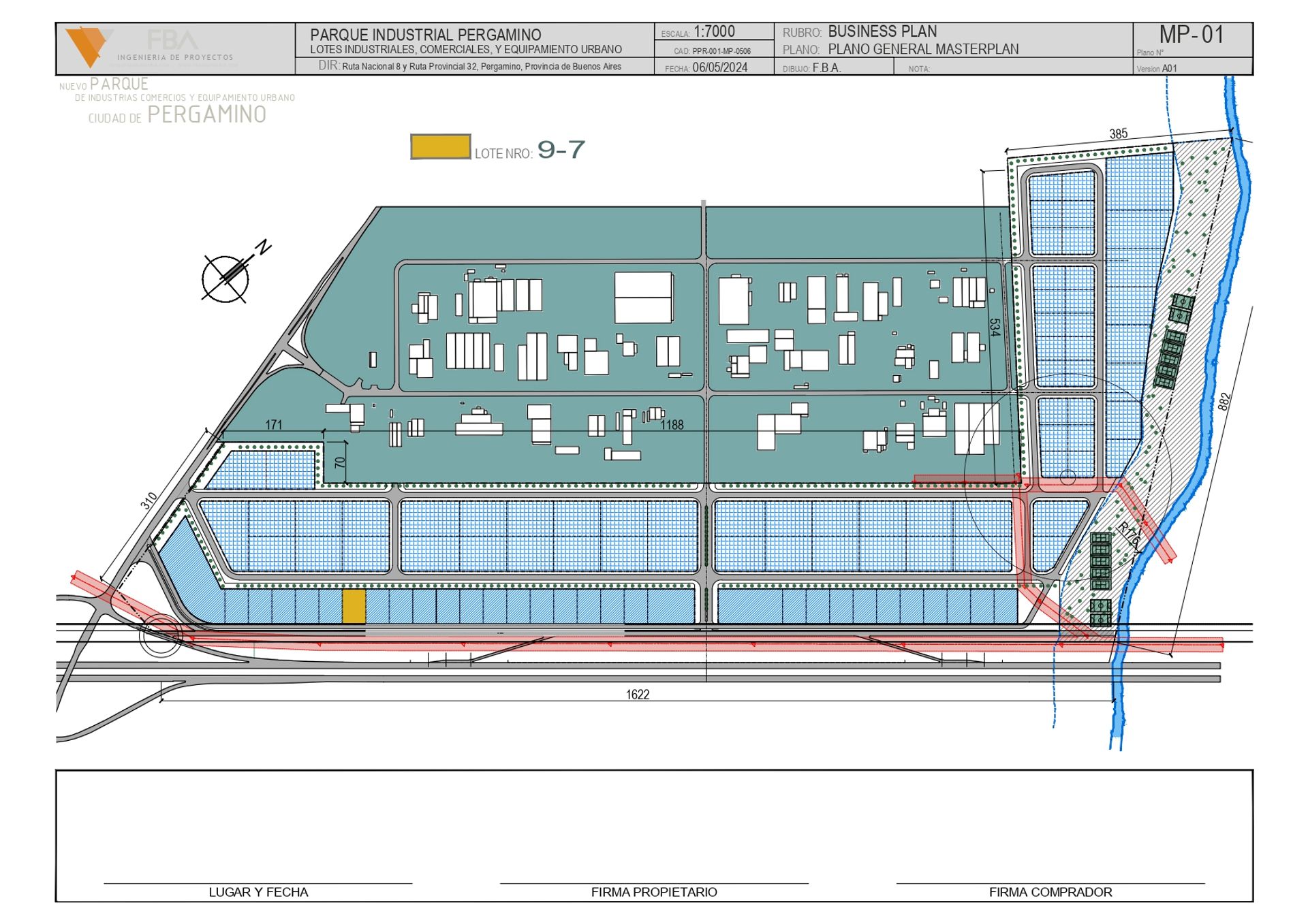Click the R176 radius circle marker
This screenshot has height=924, width=1308.
point(1068,478)
